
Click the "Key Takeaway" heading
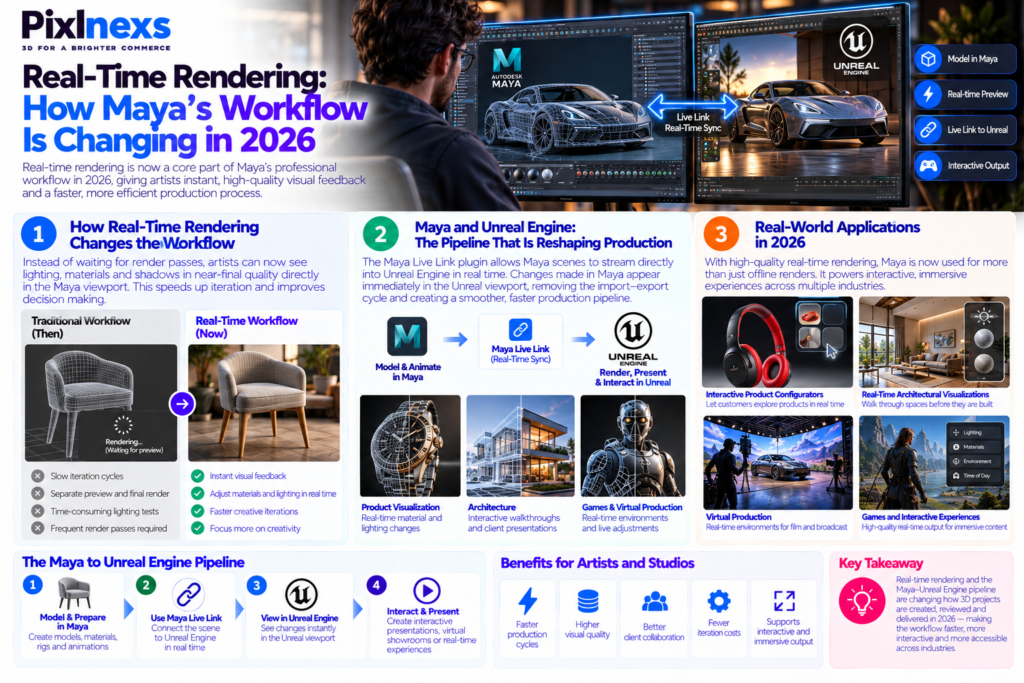point(880,563)
